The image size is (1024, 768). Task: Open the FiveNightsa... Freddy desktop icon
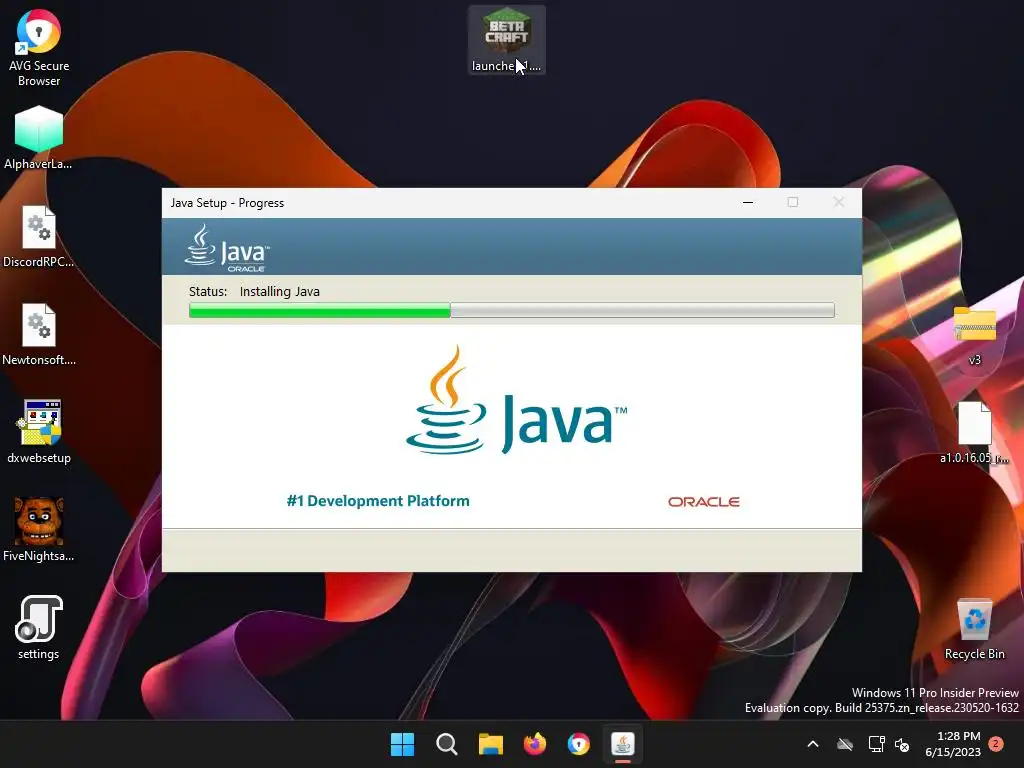pyautogui.click(x=39, y=530)
